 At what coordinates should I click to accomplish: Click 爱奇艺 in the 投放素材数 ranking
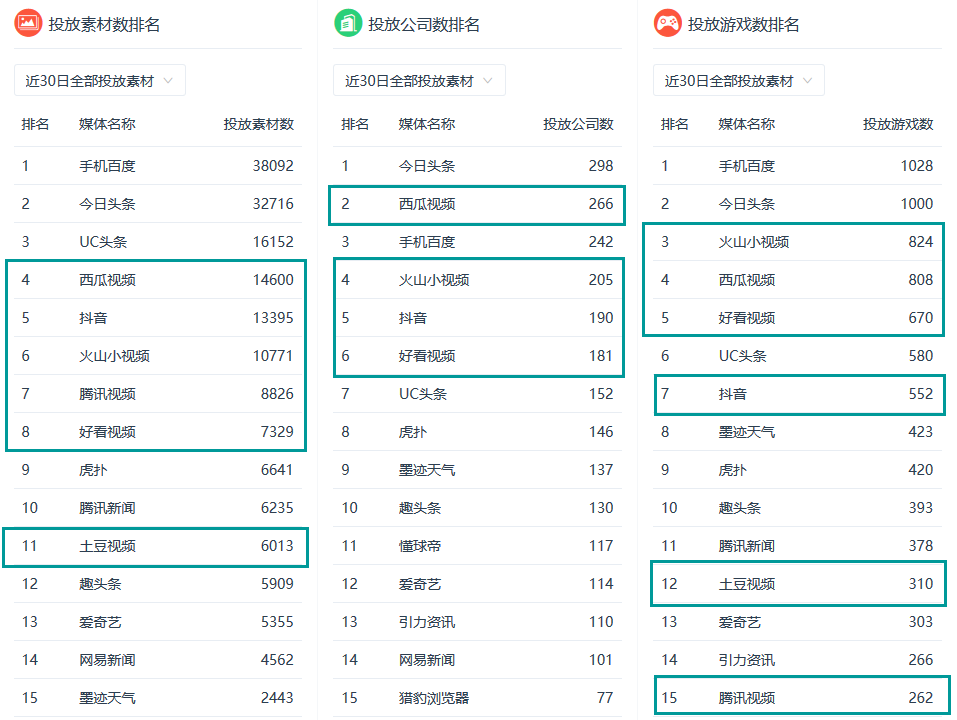coord(100,622)
